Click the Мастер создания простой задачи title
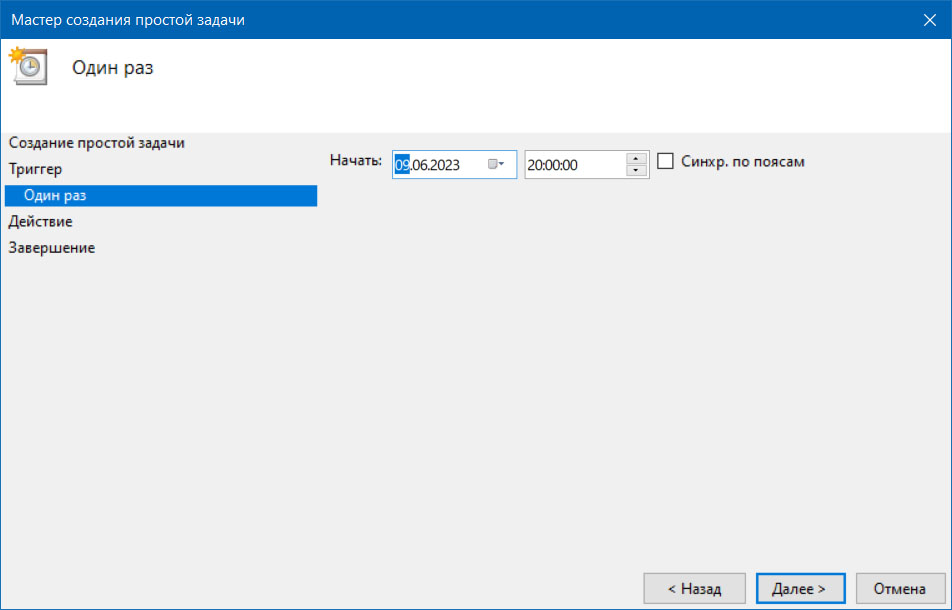Viewport: 952px width, 610px height. coord(128,20)
